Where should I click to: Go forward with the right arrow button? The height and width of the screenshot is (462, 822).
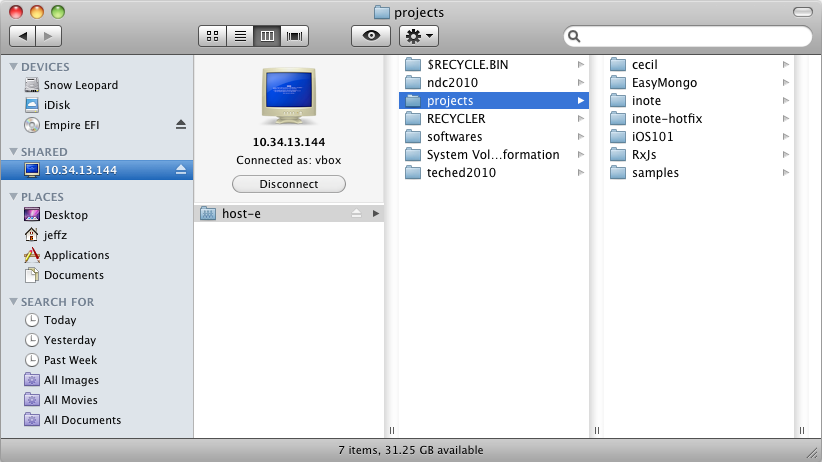point(49,36)
